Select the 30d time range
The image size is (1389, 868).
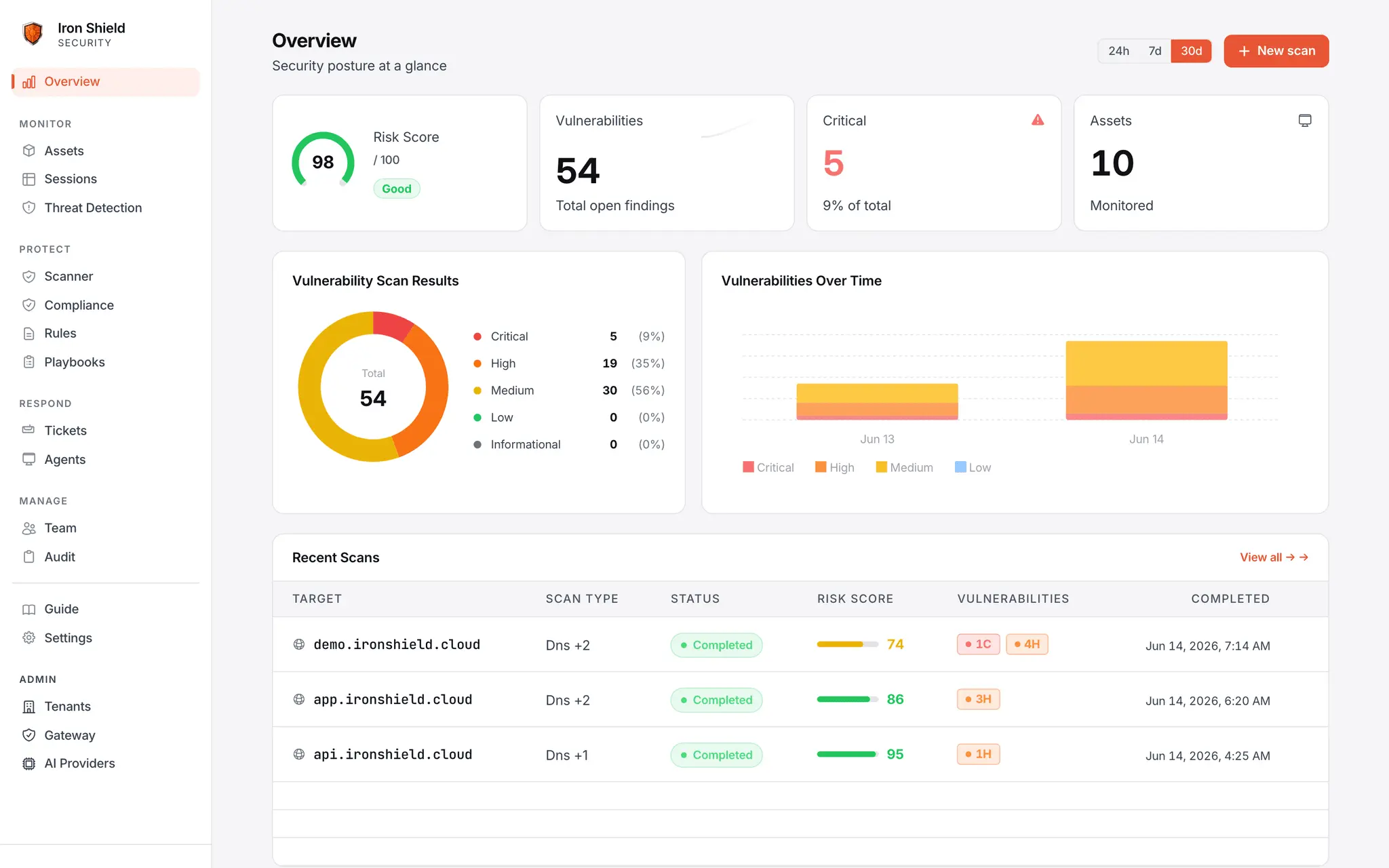1191,51
